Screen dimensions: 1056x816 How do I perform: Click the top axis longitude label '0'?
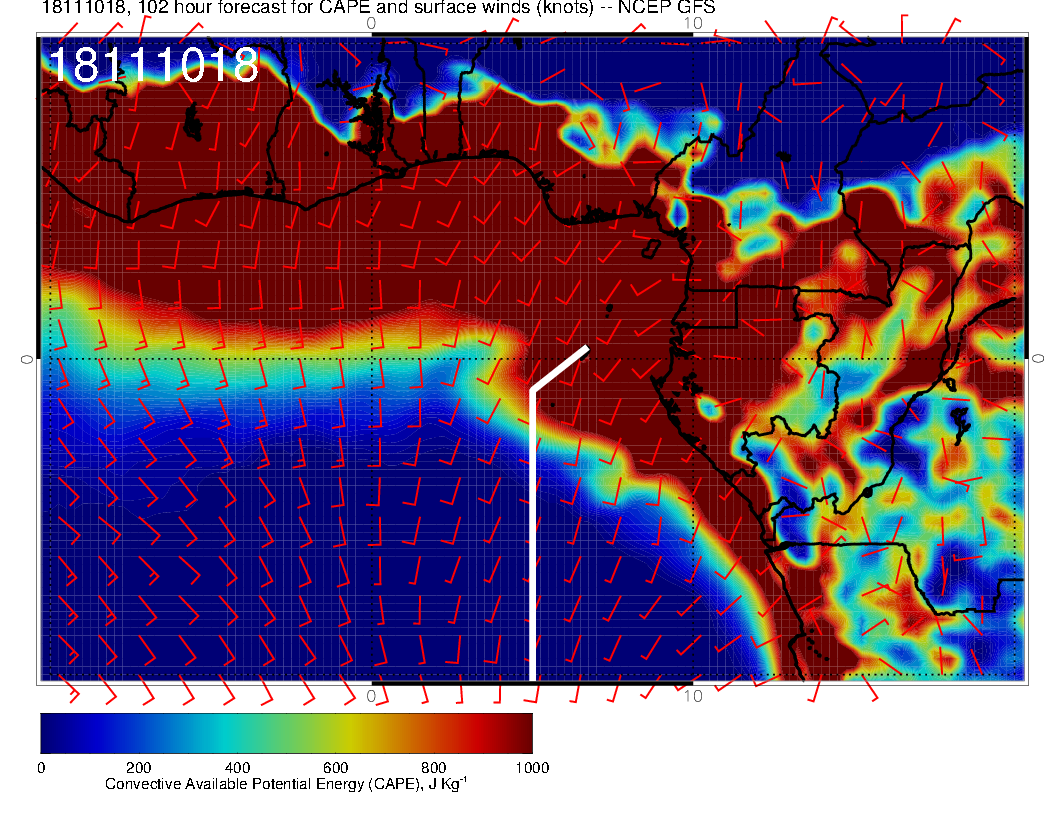(371, 23)
